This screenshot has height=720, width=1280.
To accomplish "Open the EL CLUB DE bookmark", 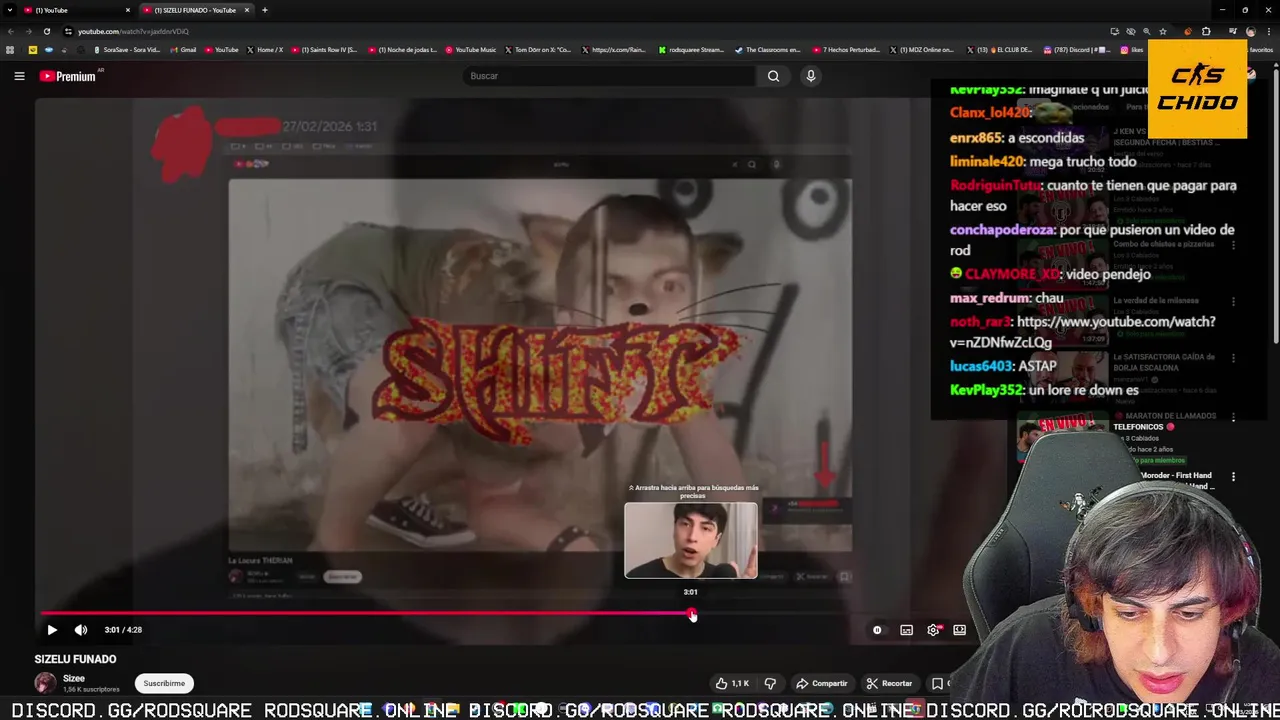I will point(997,50).
